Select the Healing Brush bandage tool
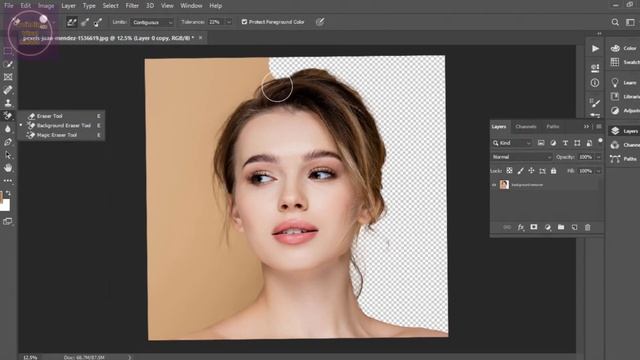The height and width of the screenshot is (360, 640). (8, 90)
